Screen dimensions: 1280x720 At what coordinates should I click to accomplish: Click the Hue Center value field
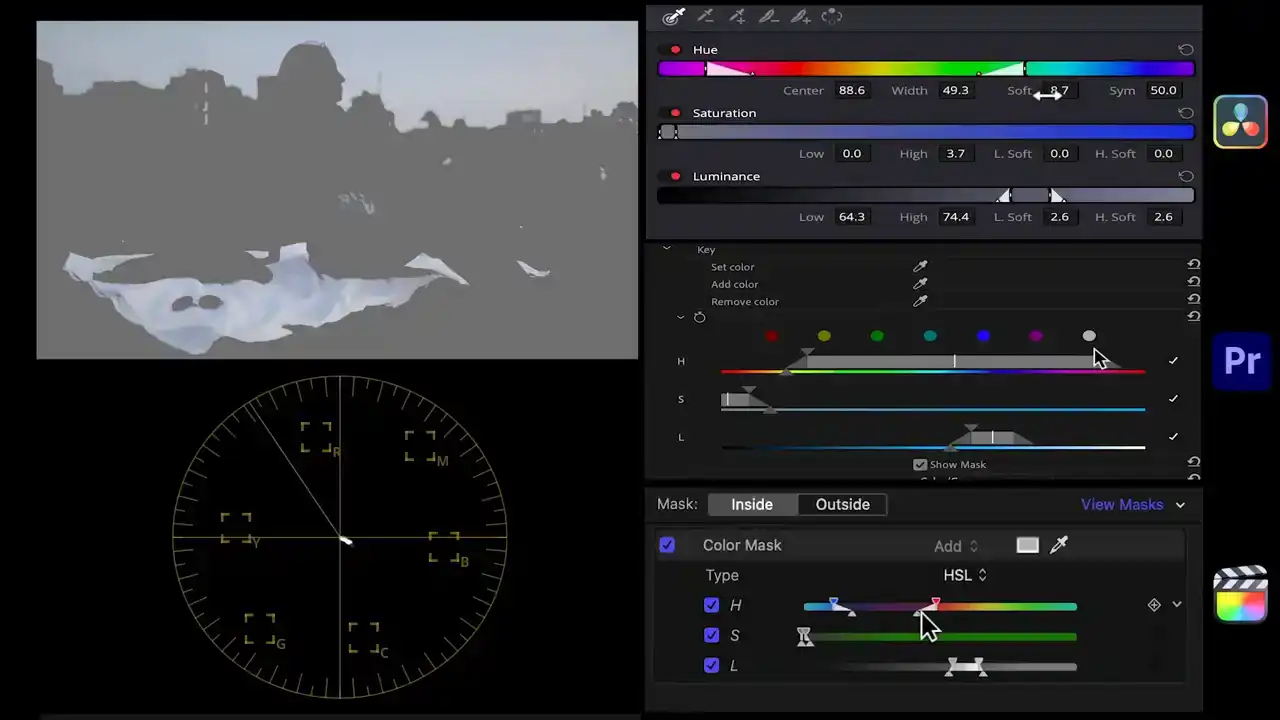click(x=852, y=90)
